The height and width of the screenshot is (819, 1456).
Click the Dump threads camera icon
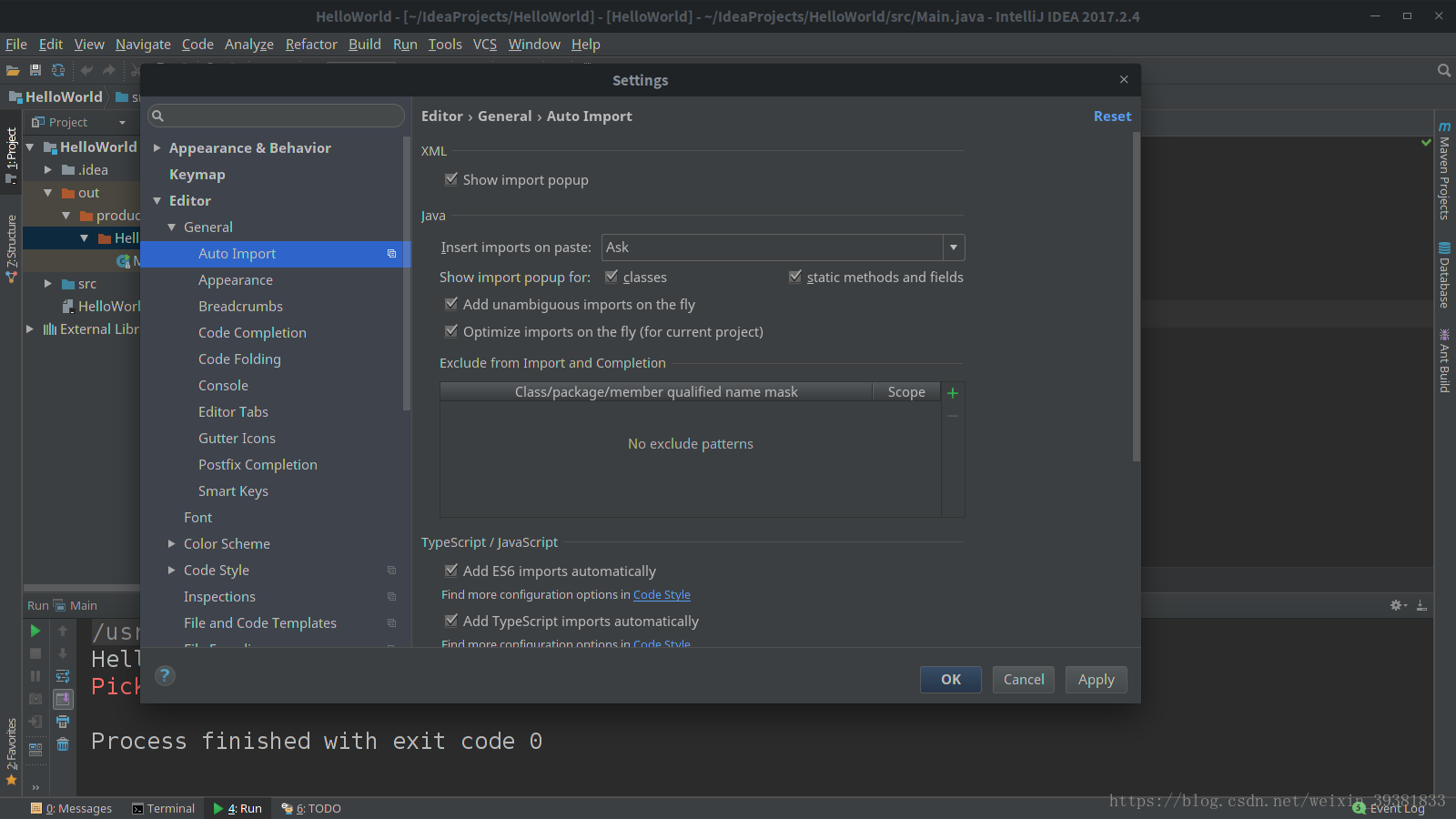point(35,699)
